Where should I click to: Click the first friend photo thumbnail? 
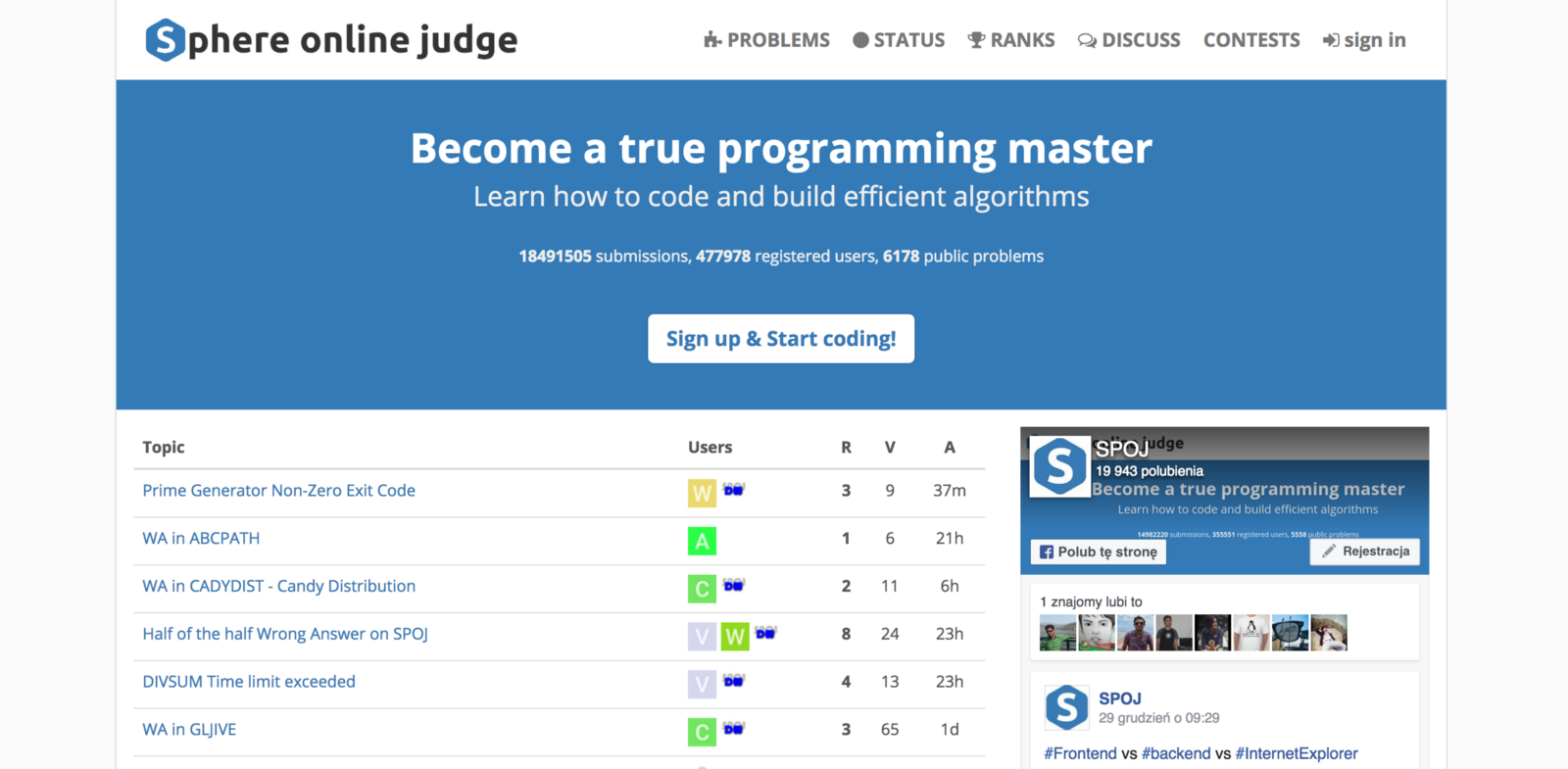tap(1057, 633)
